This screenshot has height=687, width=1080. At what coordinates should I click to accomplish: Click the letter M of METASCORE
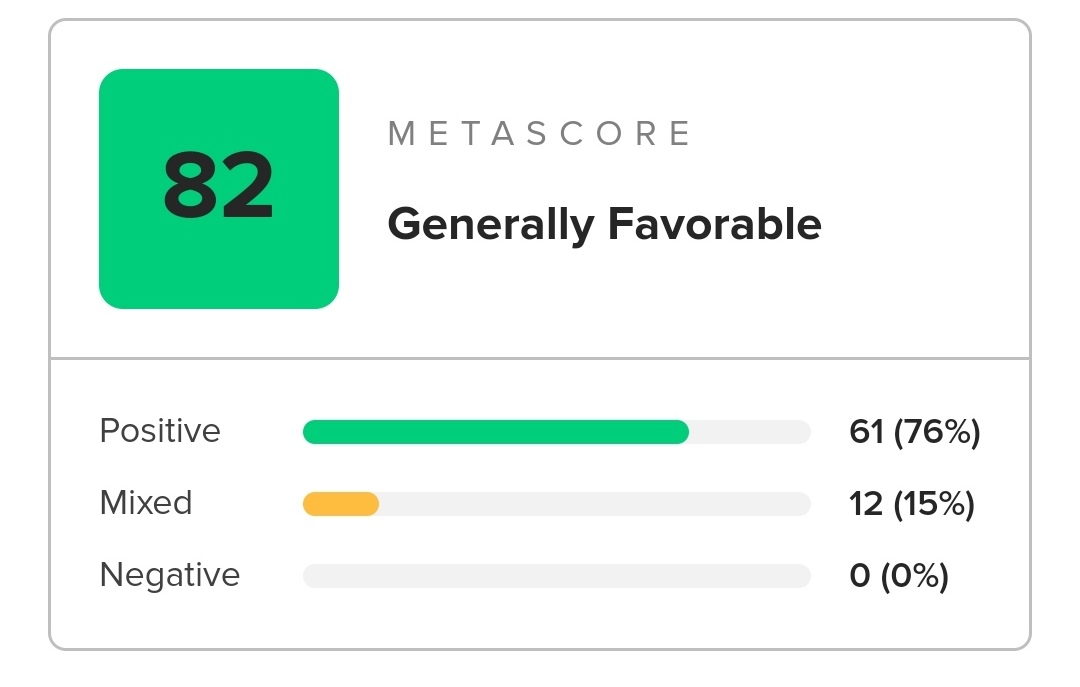(x=401, y=134)
